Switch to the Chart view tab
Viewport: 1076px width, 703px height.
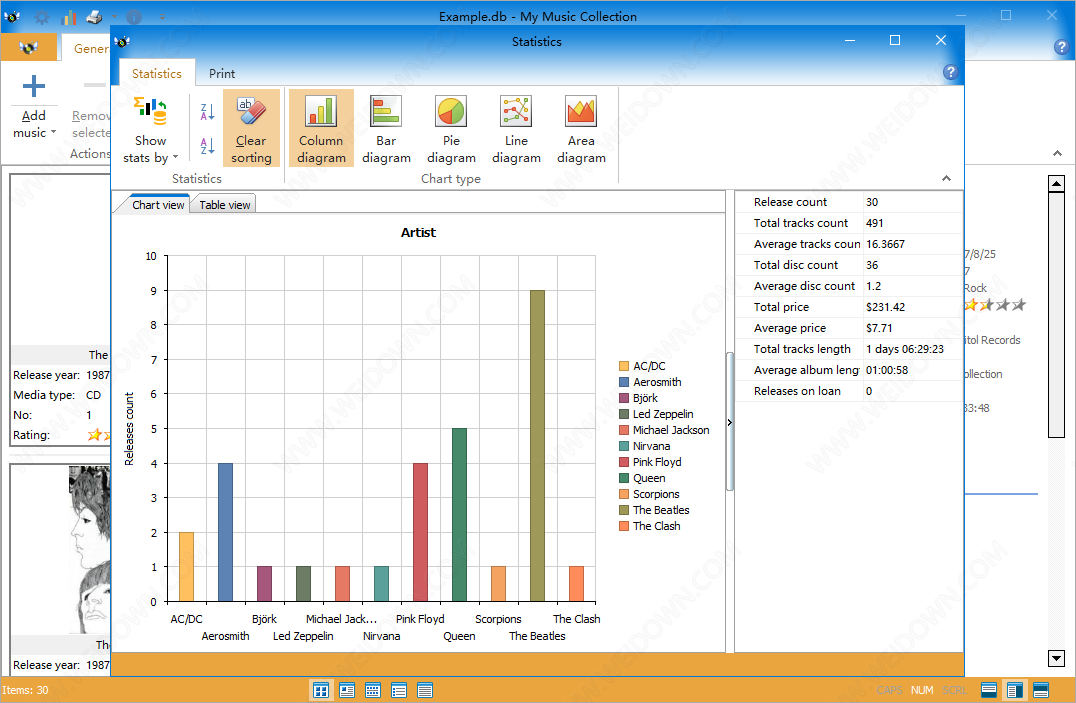point(158,205)
